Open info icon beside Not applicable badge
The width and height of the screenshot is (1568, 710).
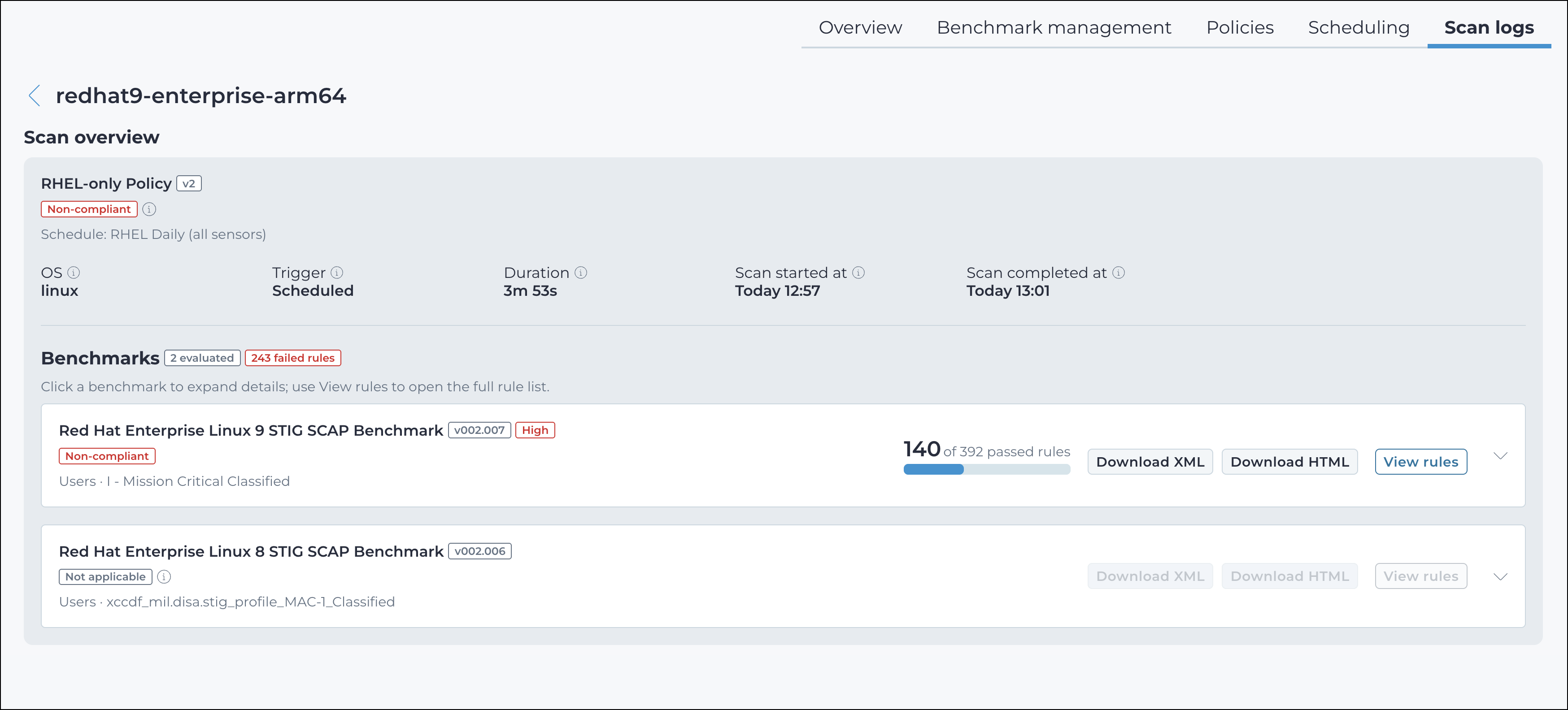tap(164, 577)
